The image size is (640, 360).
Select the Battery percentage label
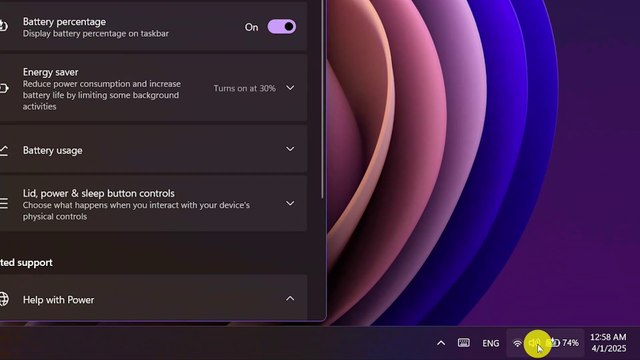coord(64,22)
